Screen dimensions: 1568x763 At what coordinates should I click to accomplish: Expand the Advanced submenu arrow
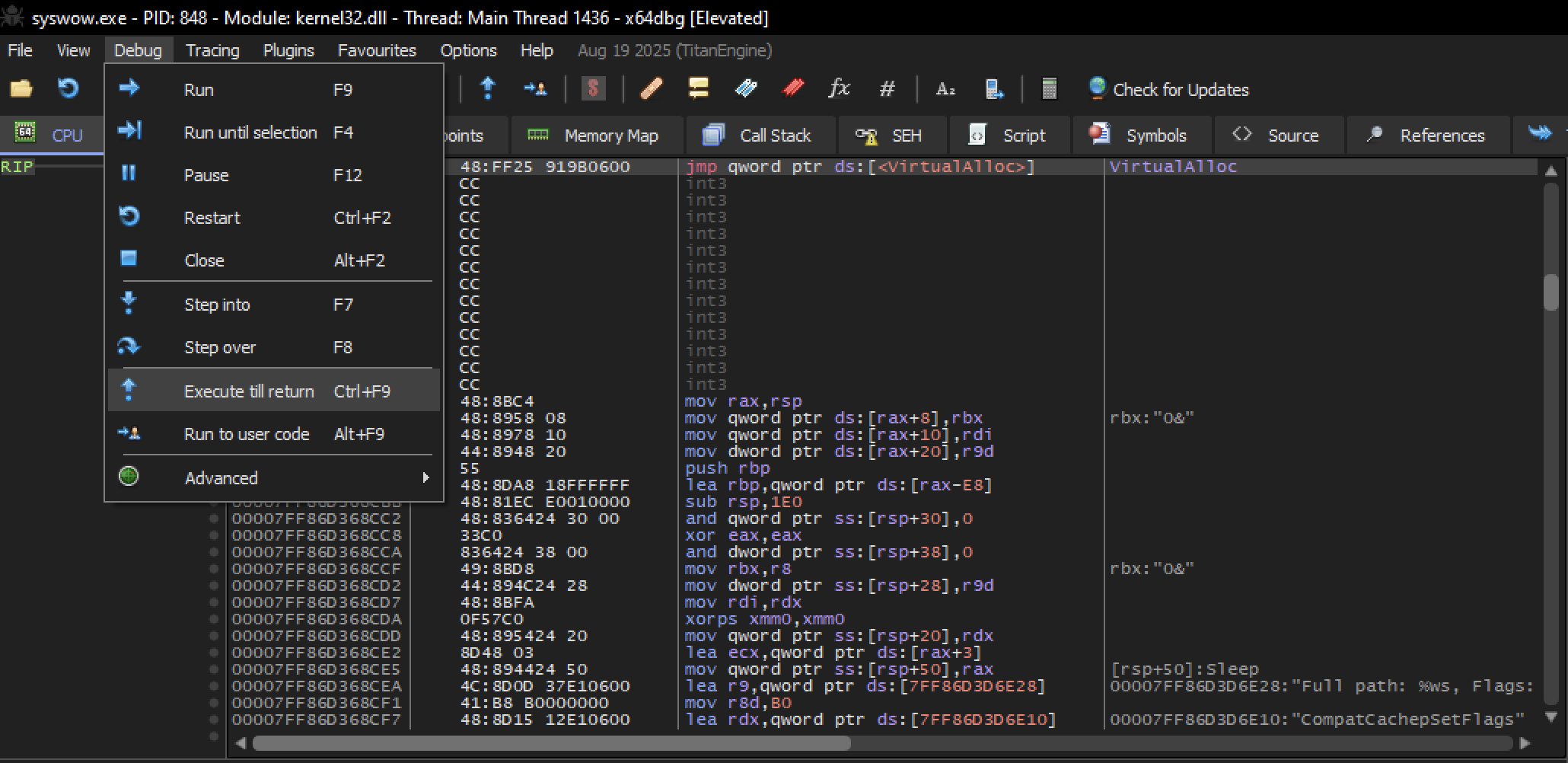tap(425, 477)
